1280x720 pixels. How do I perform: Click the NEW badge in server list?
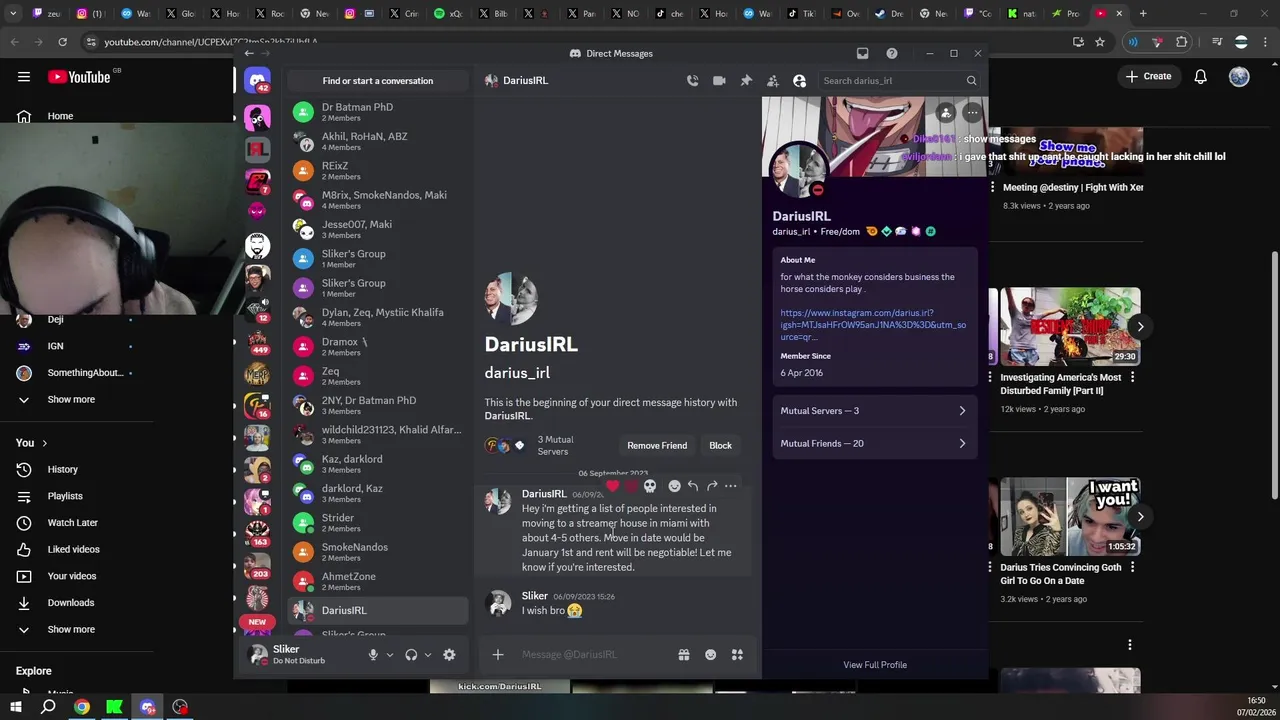(257, 622)
